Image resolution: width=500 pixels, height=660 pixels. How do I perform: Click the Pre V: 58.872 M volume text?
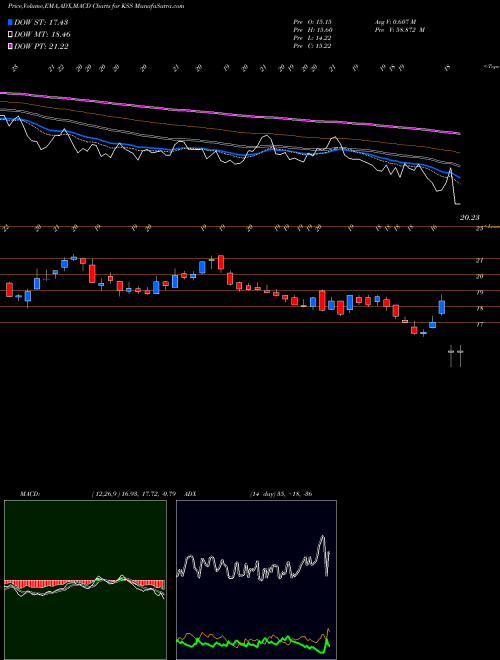399,30
